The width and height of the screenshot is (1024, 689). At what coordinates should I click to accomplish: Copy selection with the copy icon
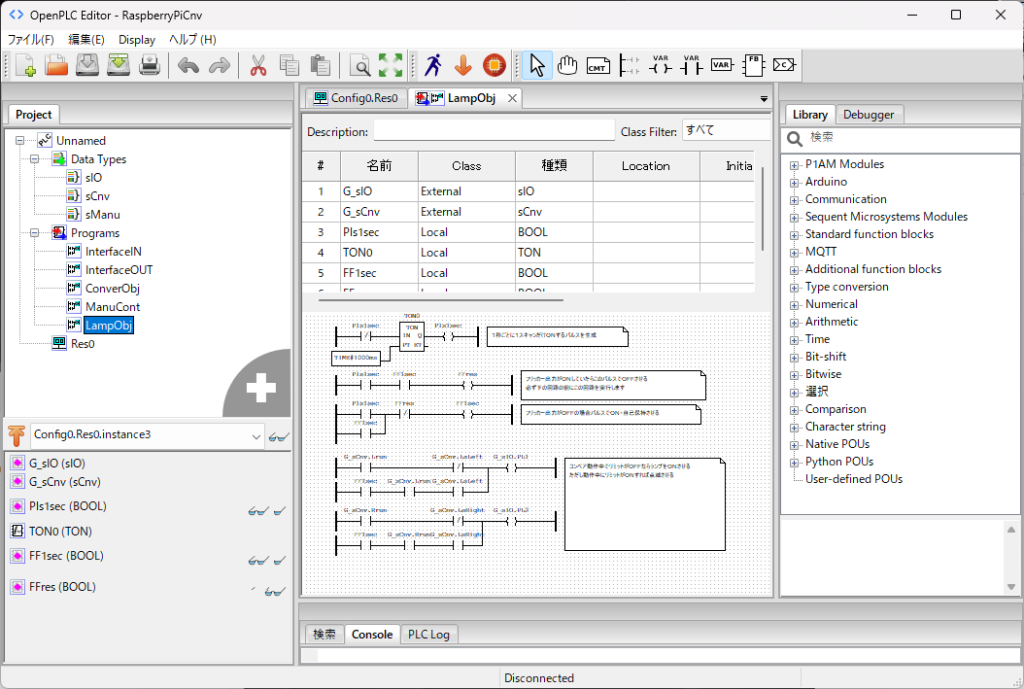[289, 65]
